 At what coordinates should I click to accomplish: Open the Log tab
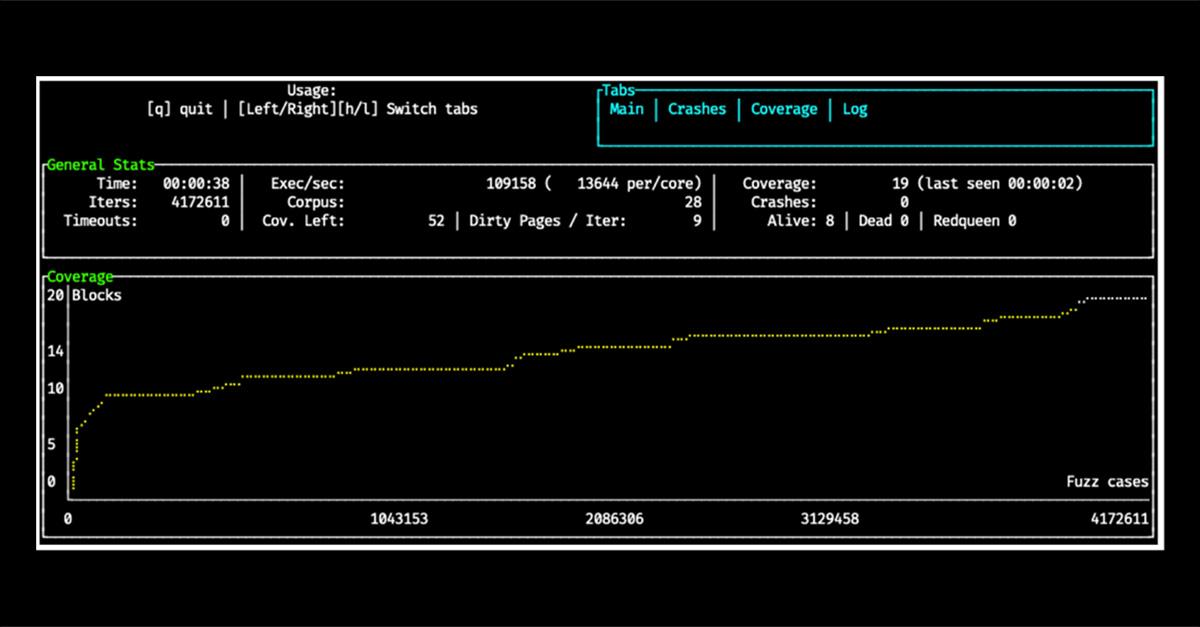(854, 109)
